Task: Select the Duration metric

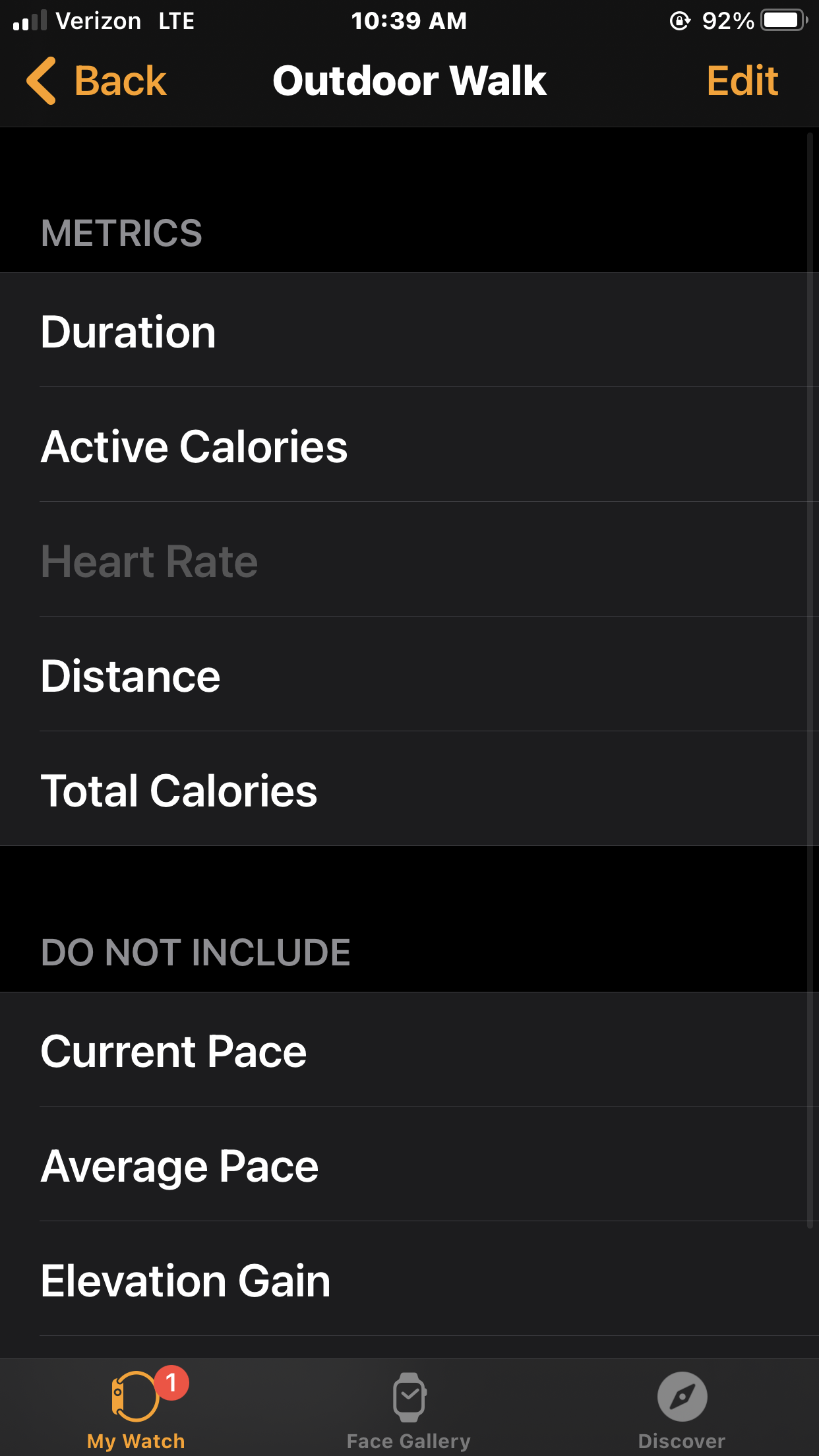Action: (409, 330)
